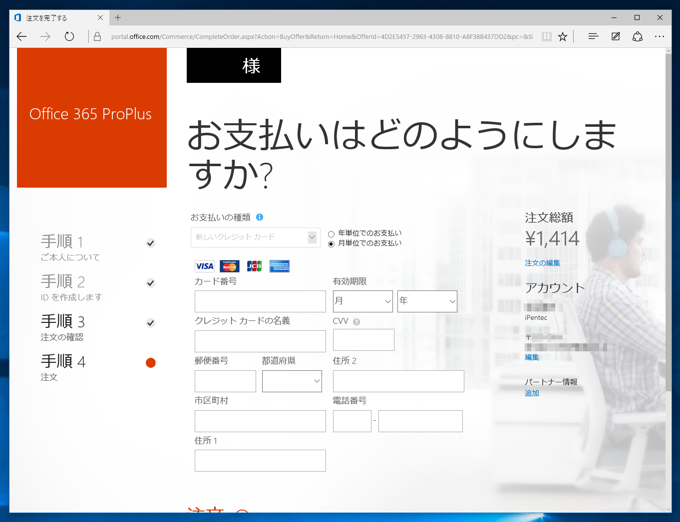680x522 pixels.
Task: Click the 電話番号 main number field
Action: 420,421
